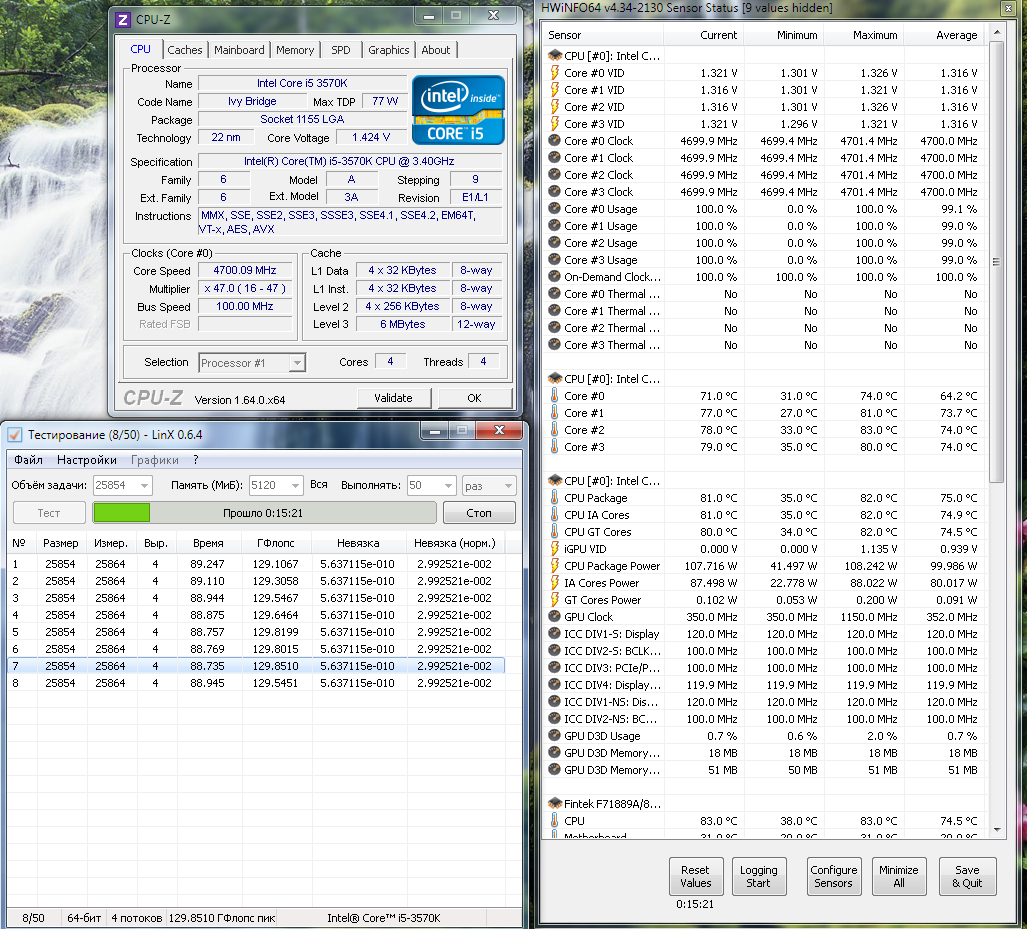1027x929 pixels.
Task: Click the GPU Clock sensor icon
Action: 555,617
